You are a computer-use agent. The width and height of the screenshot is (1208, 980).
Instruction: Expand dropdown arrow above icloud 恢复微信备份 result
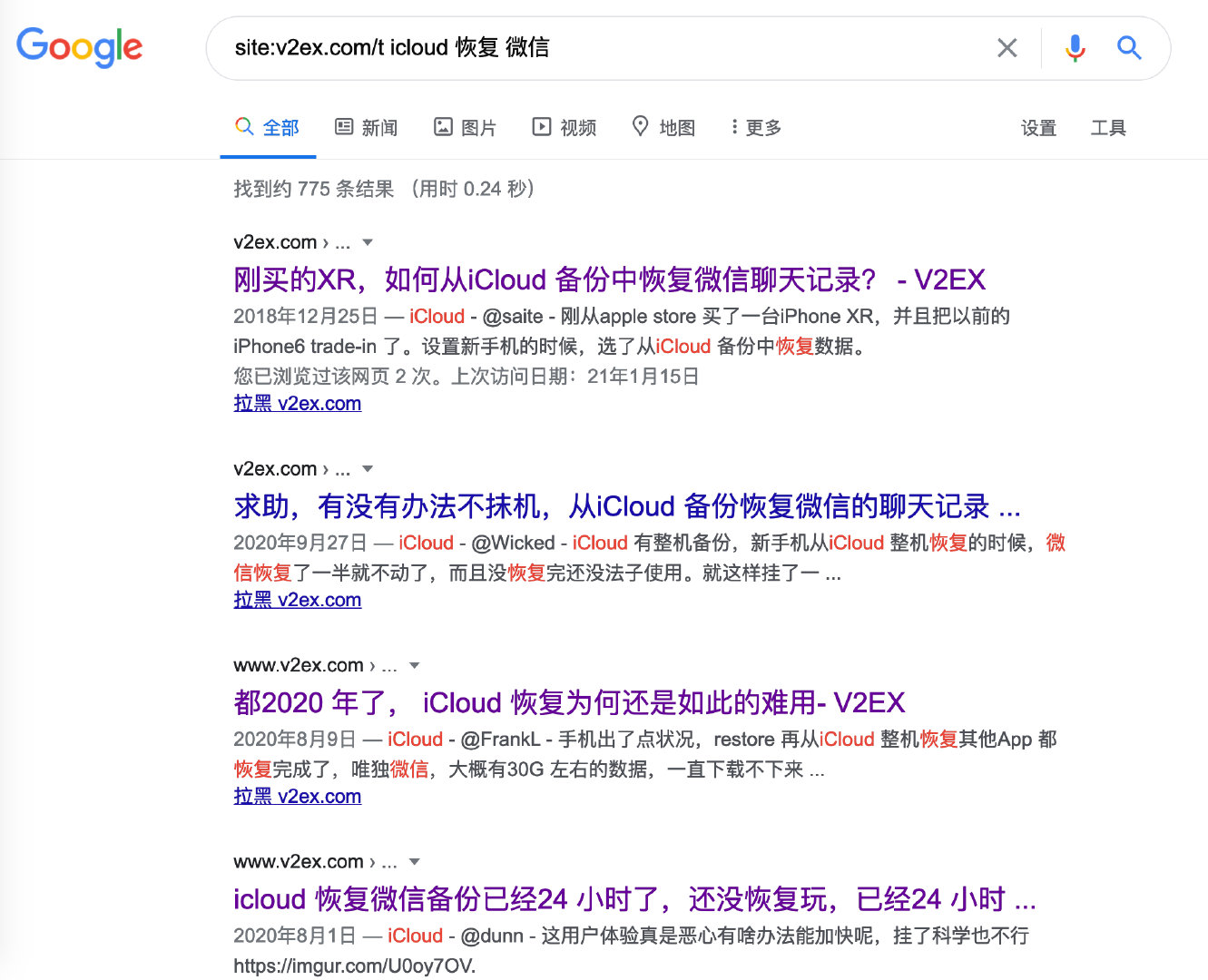pos(415,862)
